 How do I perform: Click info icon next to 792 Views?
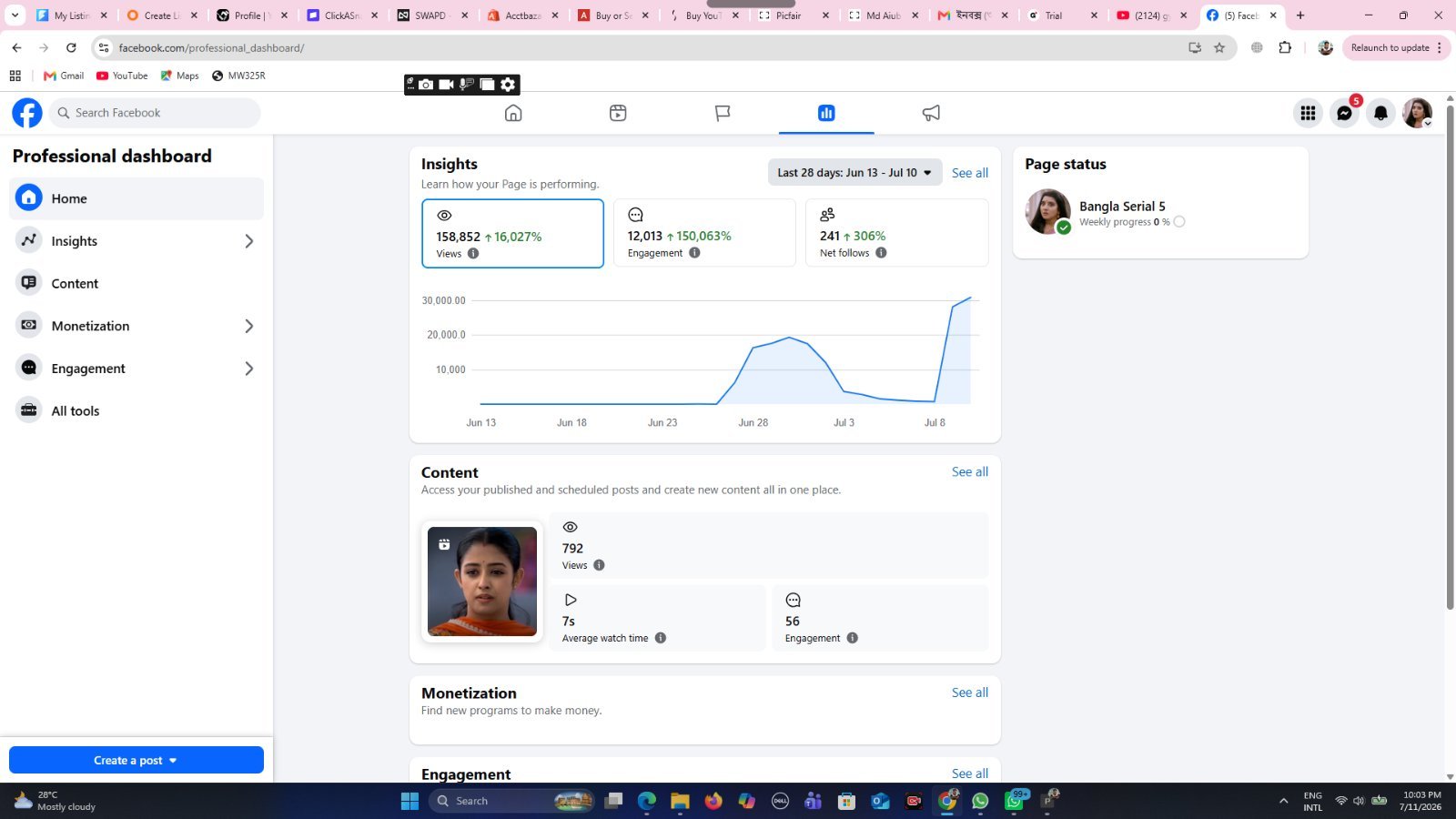[599, 565]
